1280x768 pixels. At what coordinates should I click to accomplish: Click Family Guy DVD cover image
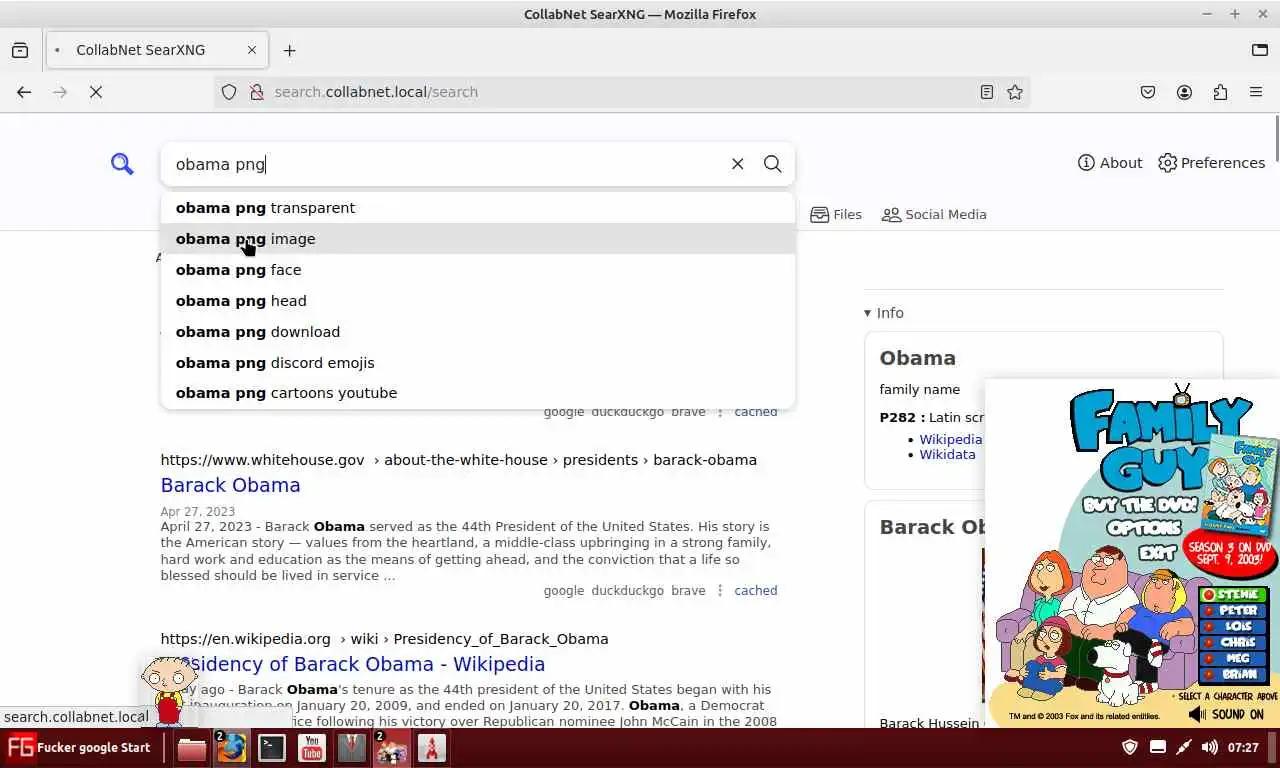pos(1240,483)
